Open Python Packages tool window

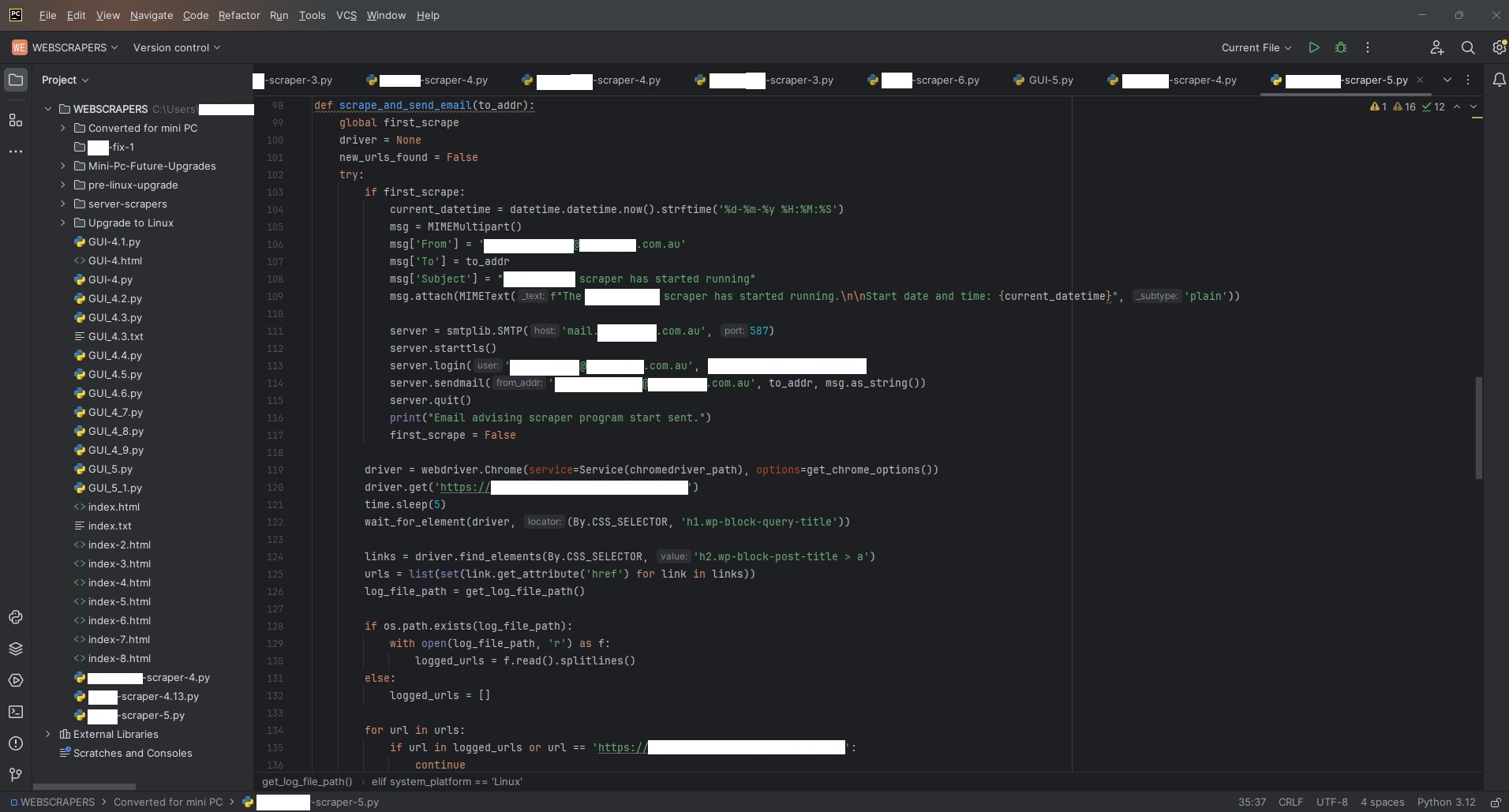coord(16,649)
